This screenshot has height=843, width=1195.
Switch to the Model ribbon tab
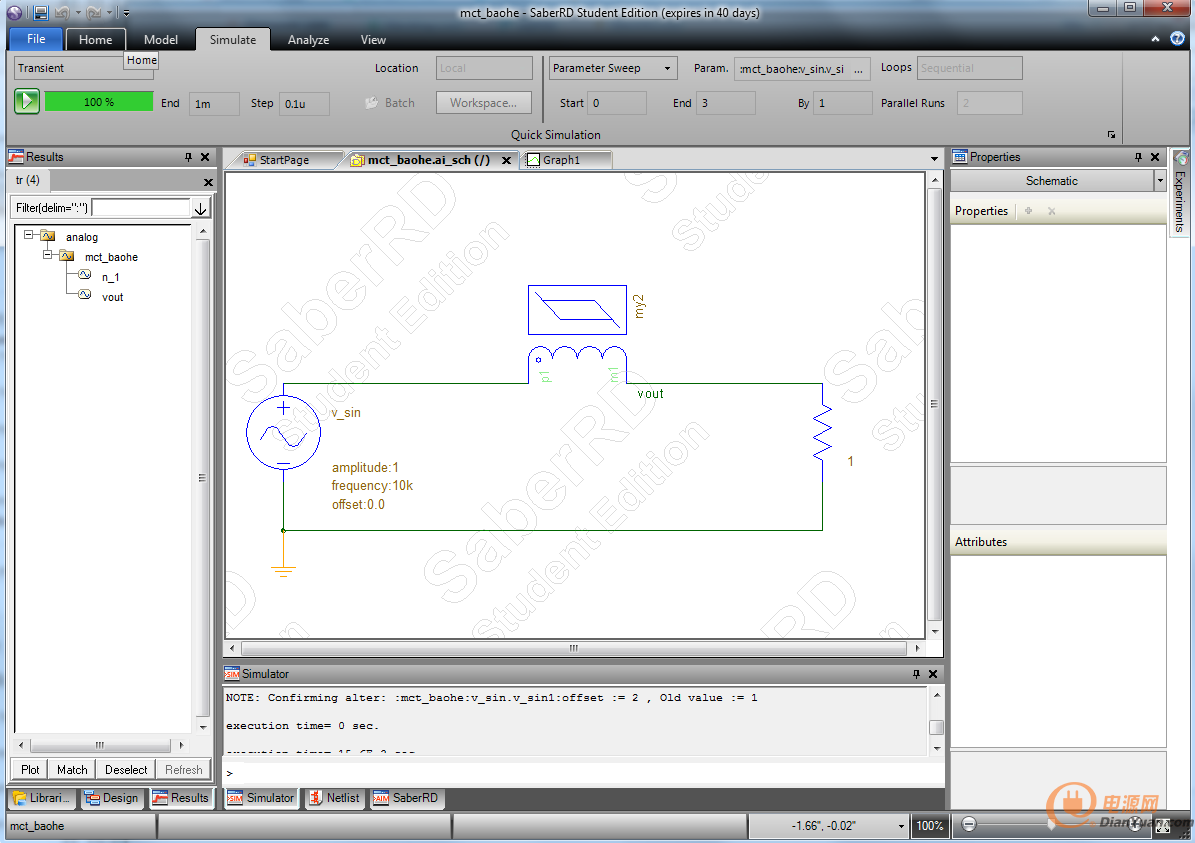coord(161,40)
